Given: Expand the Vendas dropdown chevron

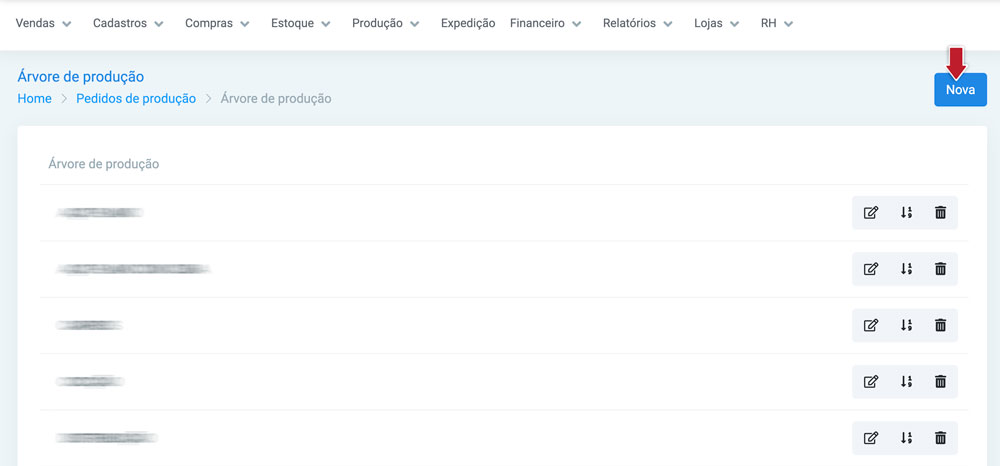Looking at the screenshot, I should point(67,24).
